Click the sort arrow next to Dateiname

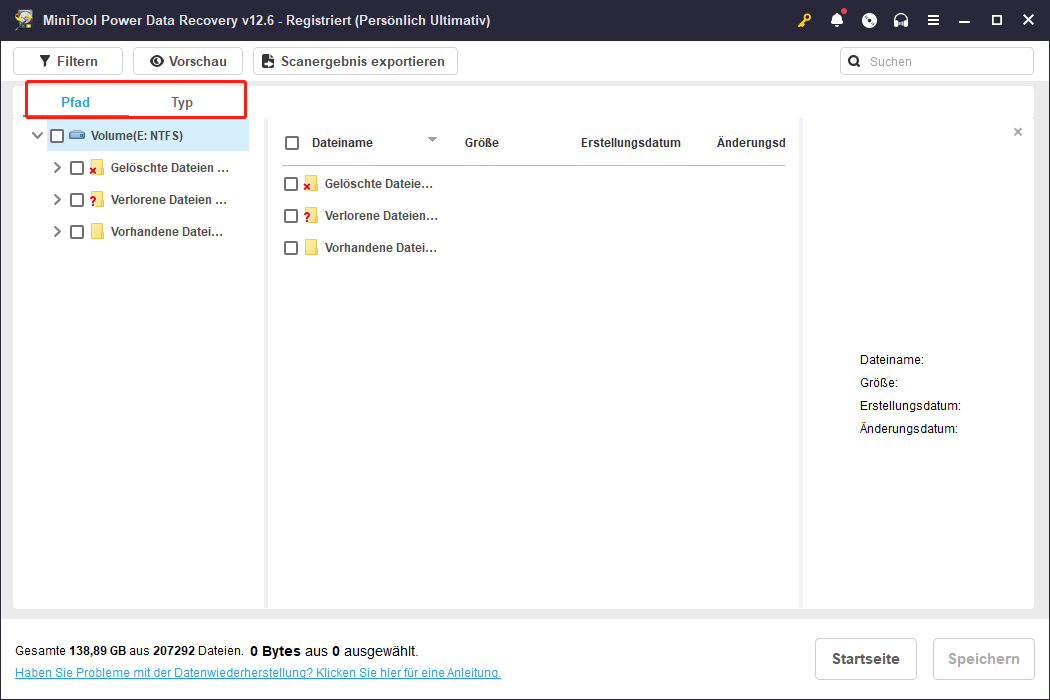pyautogui.click(x=433, y=139)
